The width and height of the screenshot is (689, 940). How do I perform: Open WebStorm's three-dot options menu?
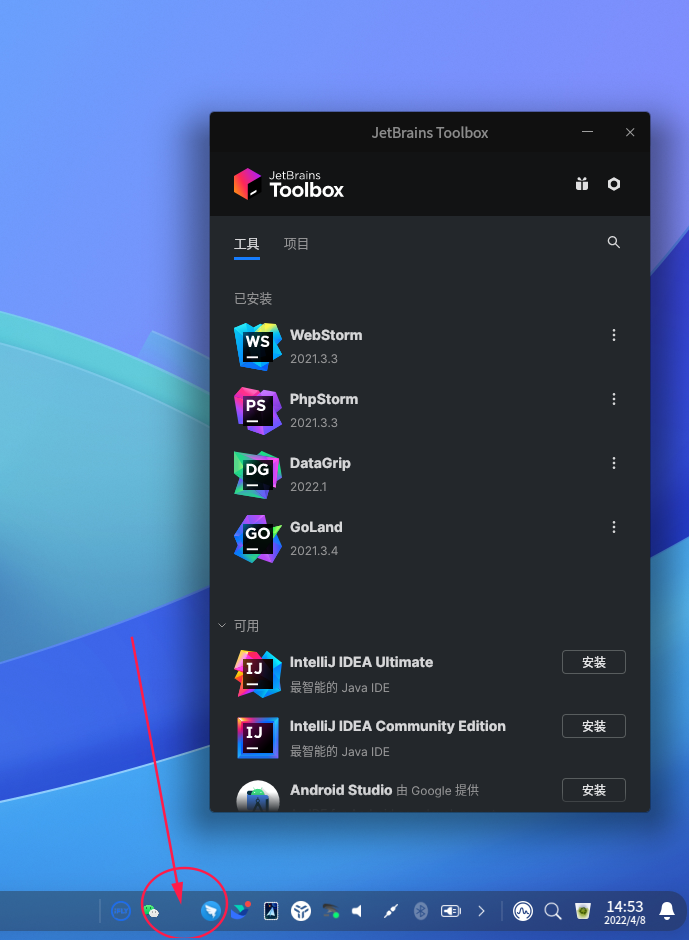pos(613,335)
